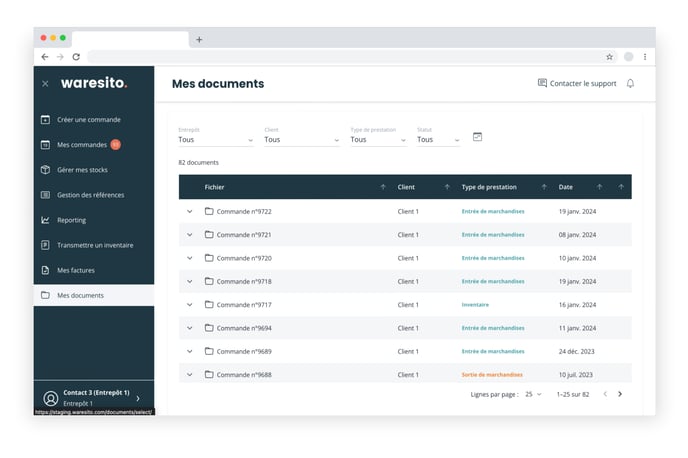Open the Reporting chart icon
688x458 pixels.
click(45, 220)
